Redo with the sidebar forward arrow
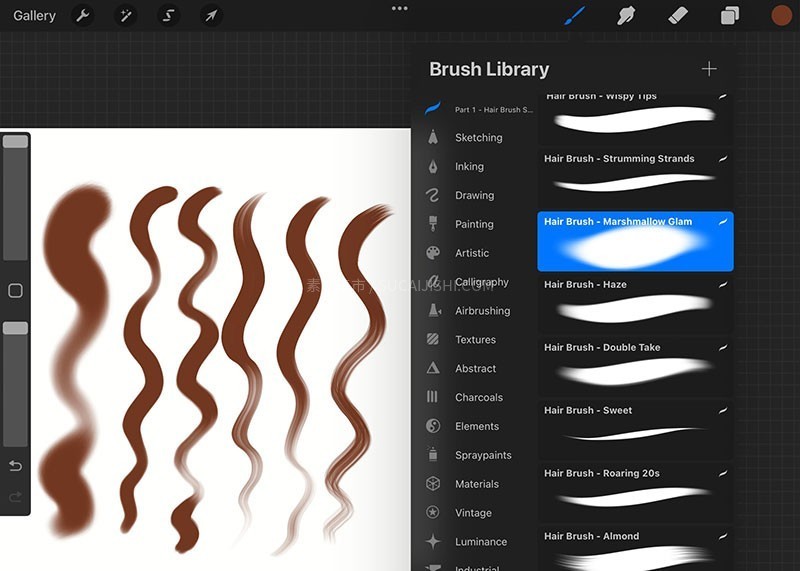 [15, 496]
